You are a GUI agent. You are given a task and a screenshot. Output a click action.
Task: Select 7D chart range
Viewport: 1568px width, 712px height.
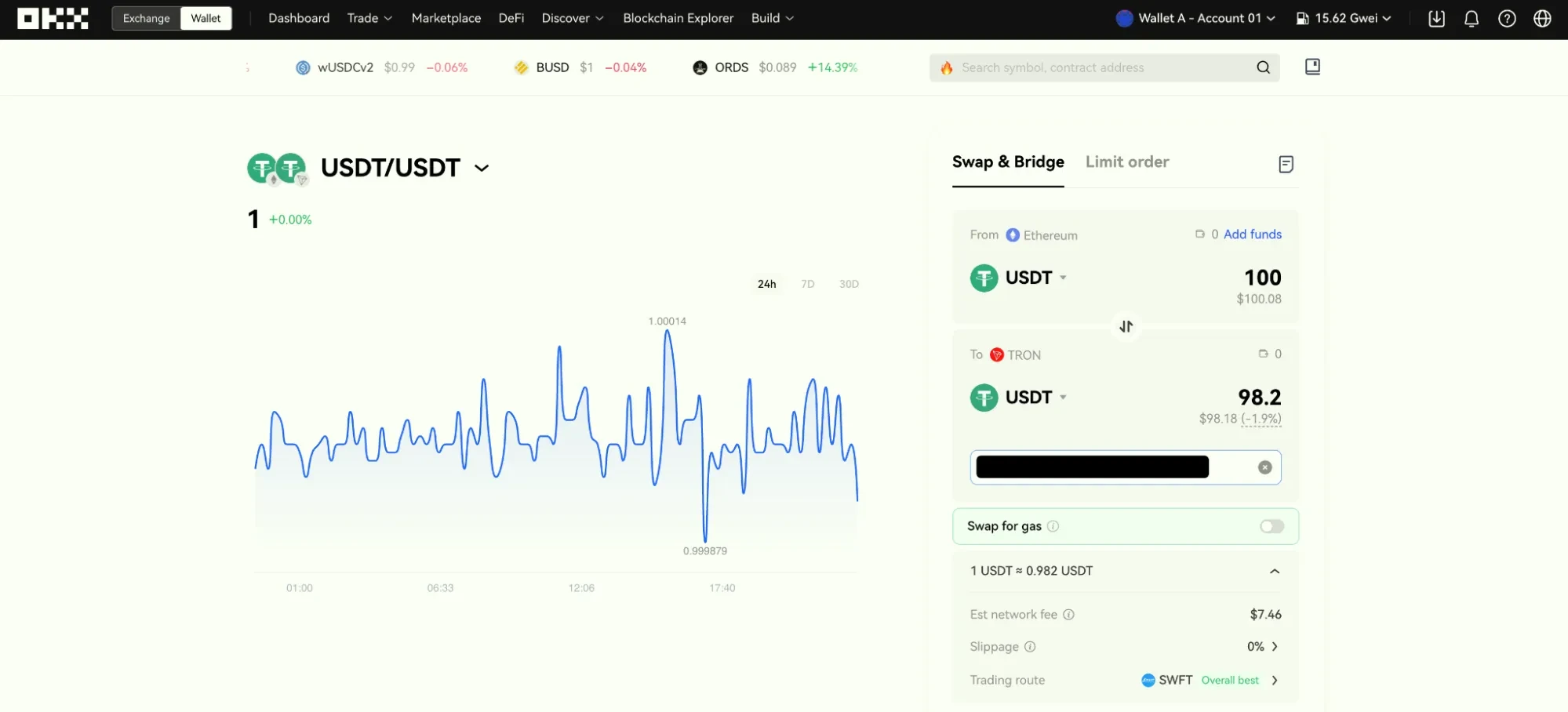coord(807,284)
